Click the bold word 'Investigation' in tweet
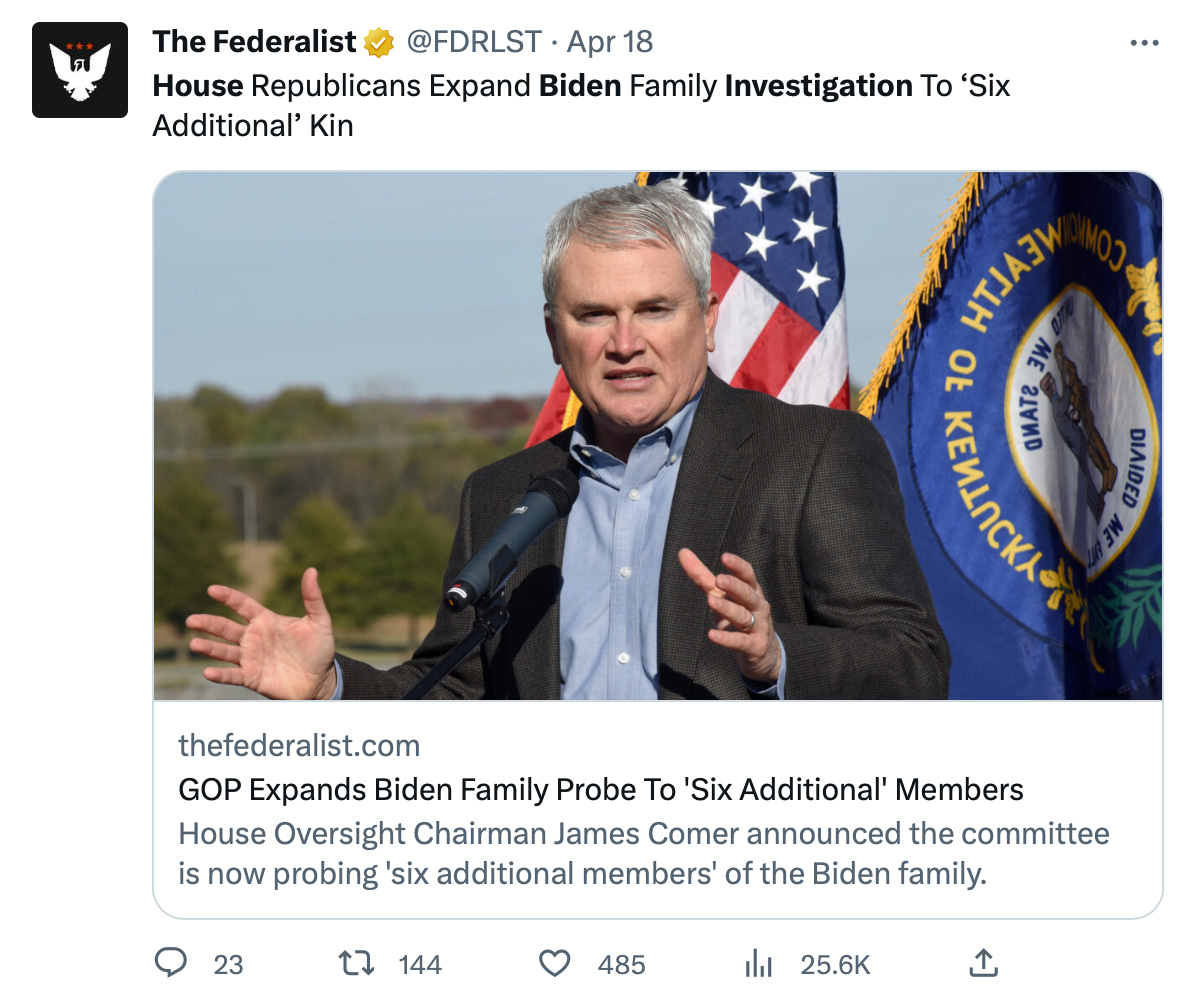Image resolution: width=1190 pixels, height=998 pixels. tap(818, 86)
